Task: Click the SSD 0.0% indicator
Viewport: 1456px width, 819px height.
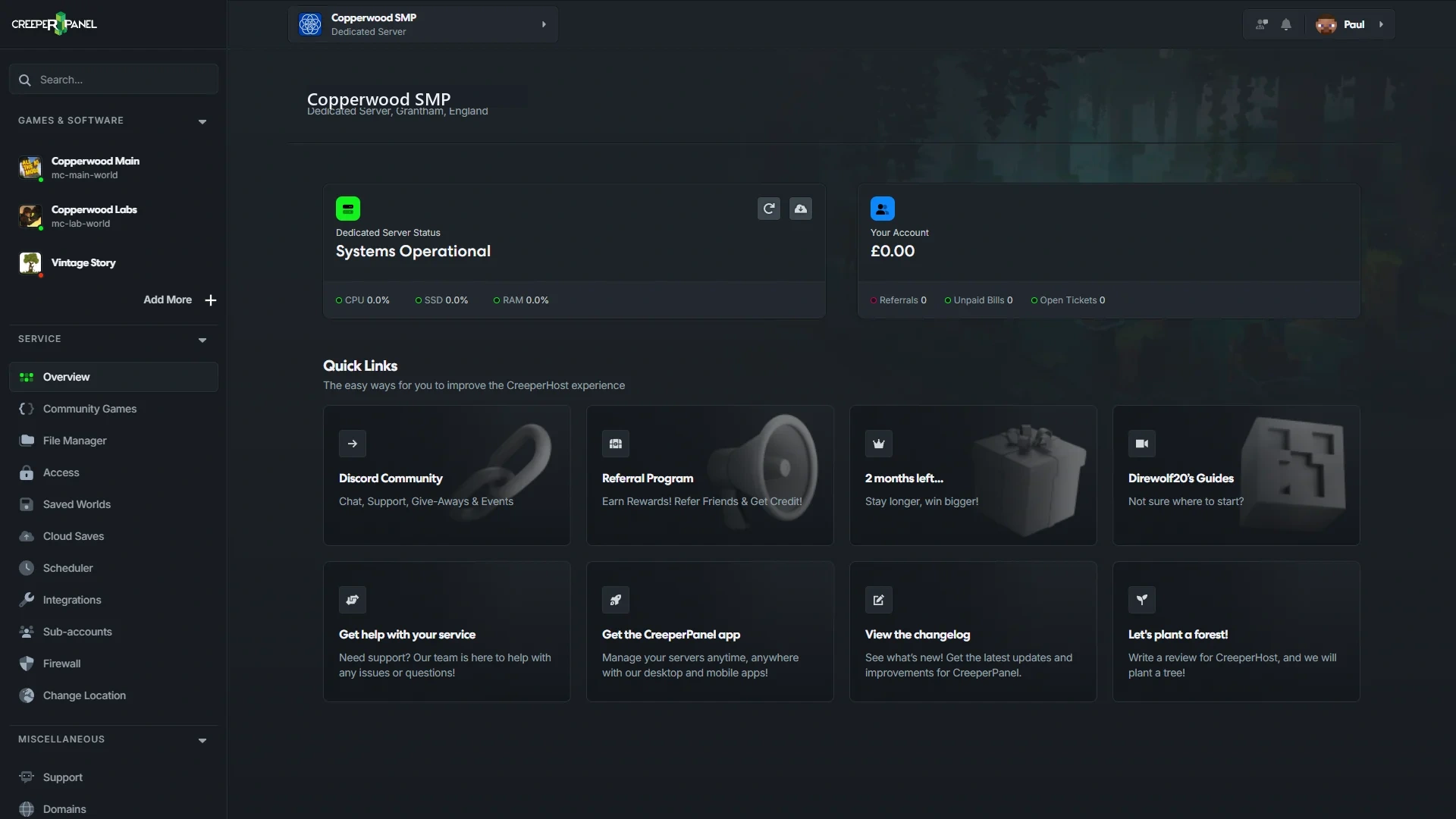Action: [x=441, y=300]
